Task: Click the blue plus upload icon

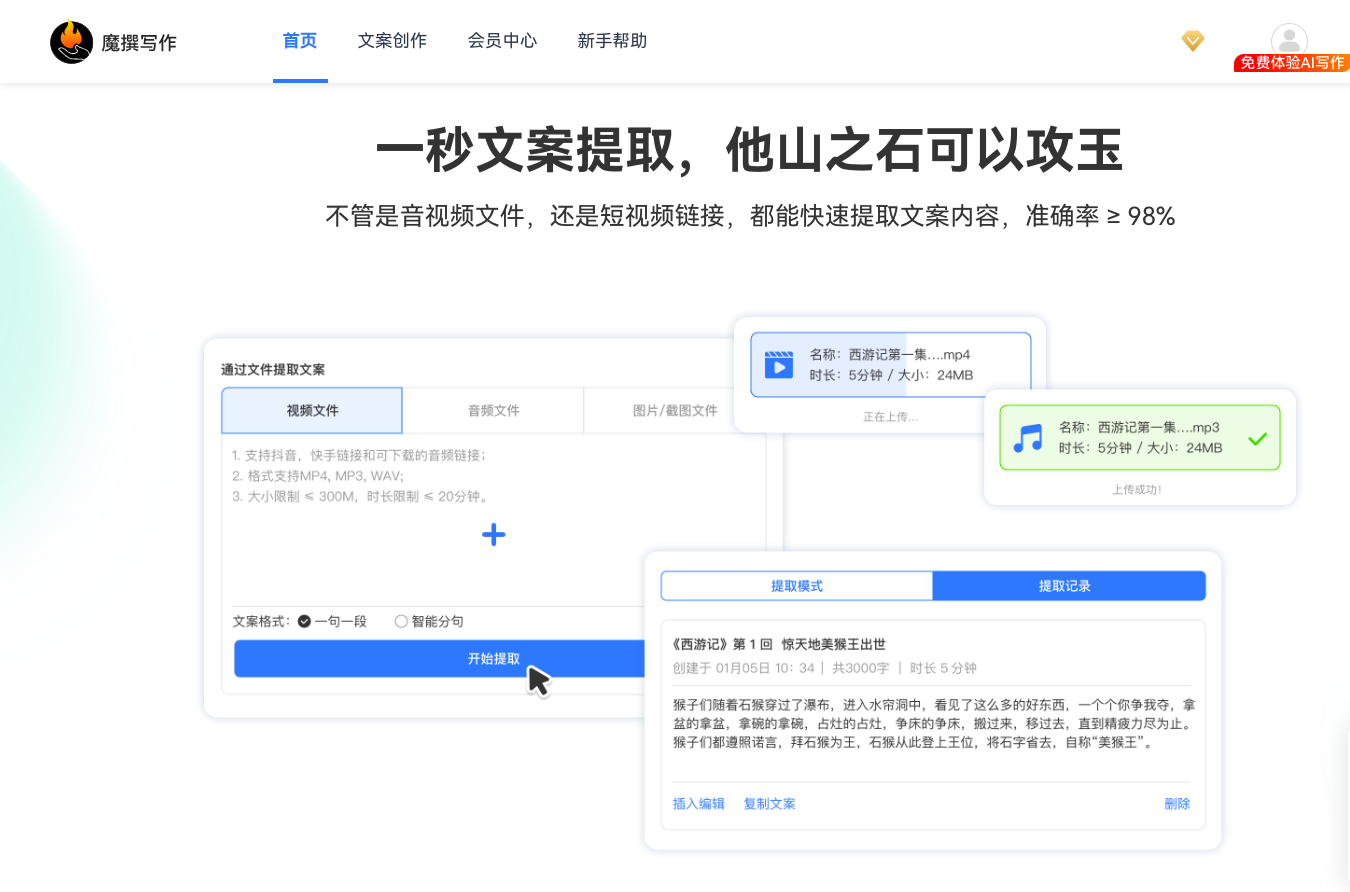Action: [x=493, y=535]
